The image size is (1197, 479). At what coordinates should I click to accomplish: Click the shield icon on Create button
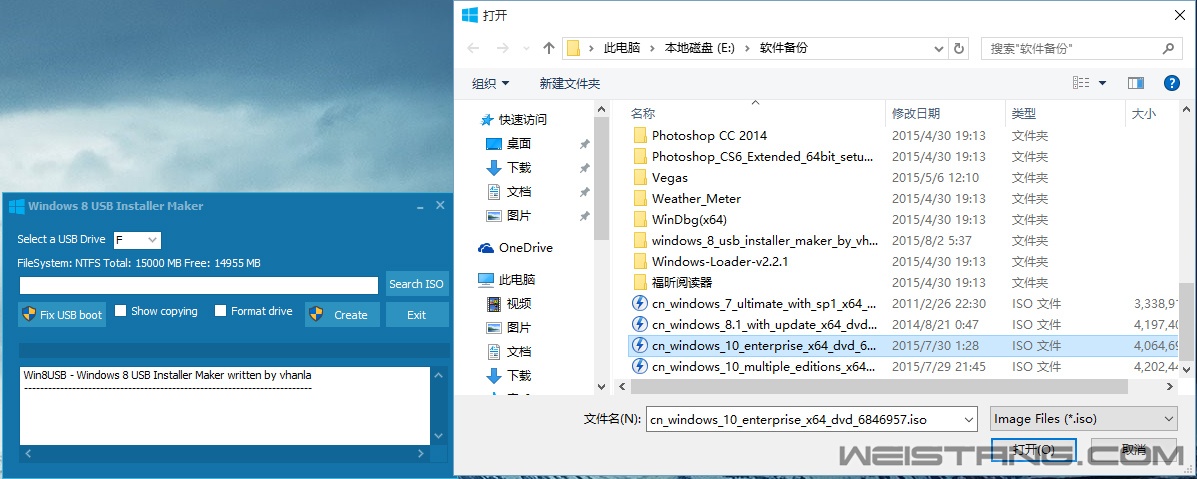tap(316, 314)
